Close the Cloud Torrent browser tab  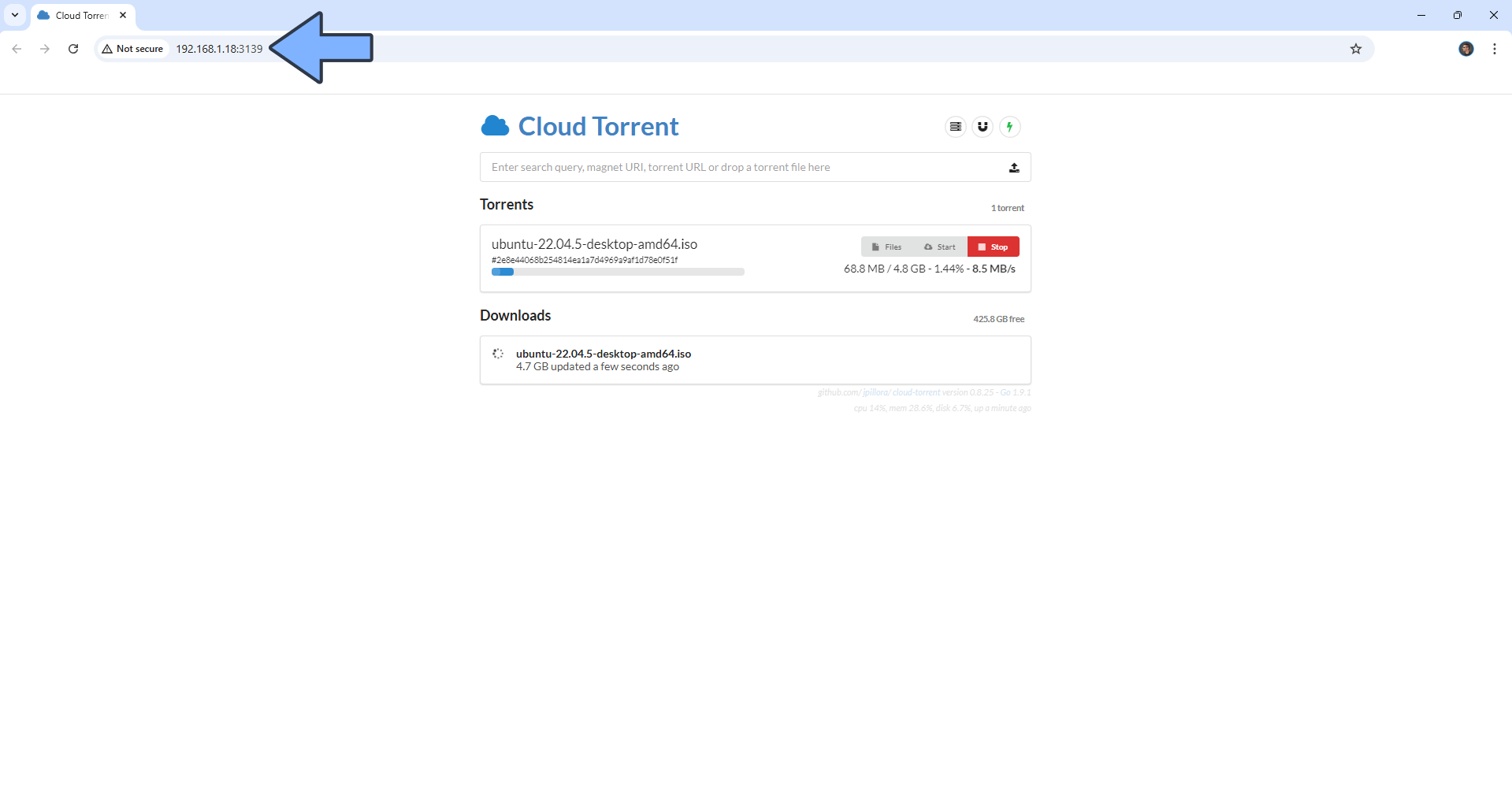[x=123, y=15]
